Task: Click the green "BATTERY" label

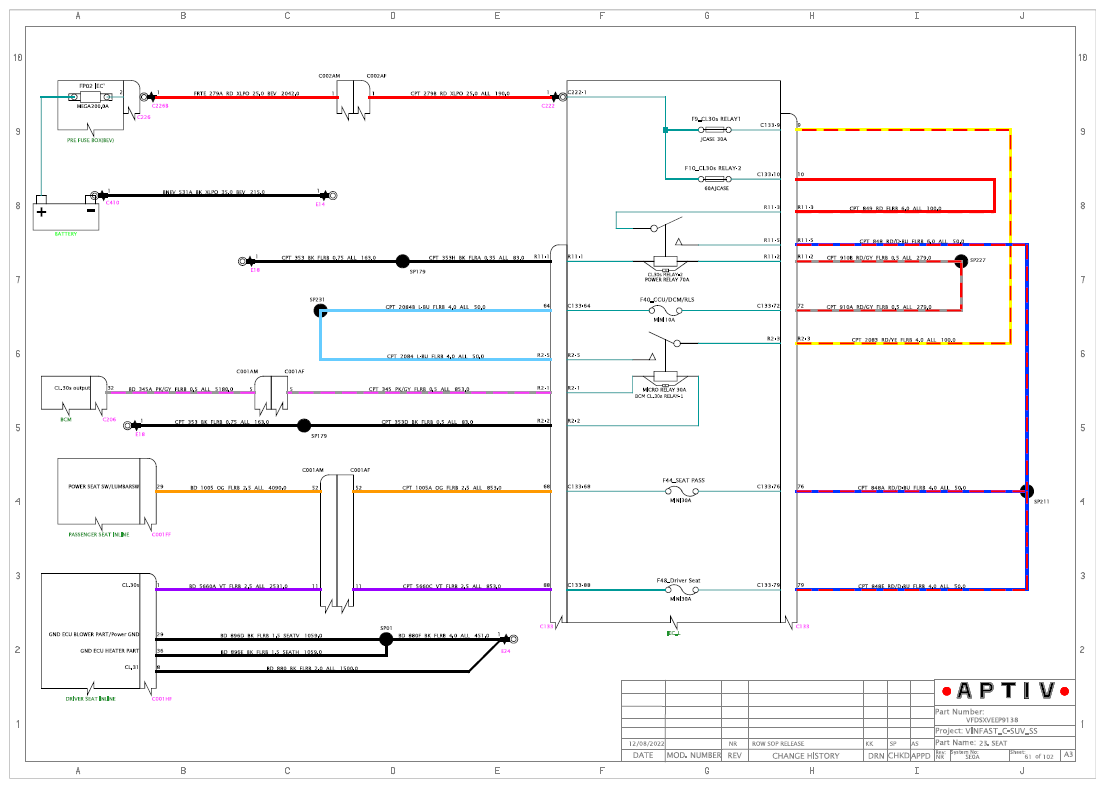Action: pyautogui.click(x=66, y=234)
